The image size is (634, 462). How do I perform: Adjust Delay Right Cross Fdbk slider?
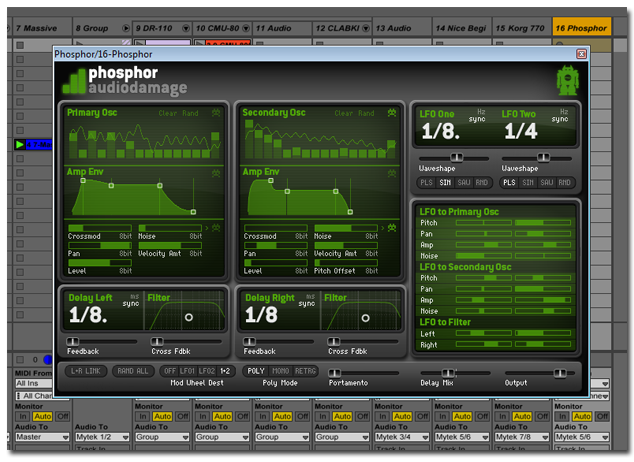334,341
